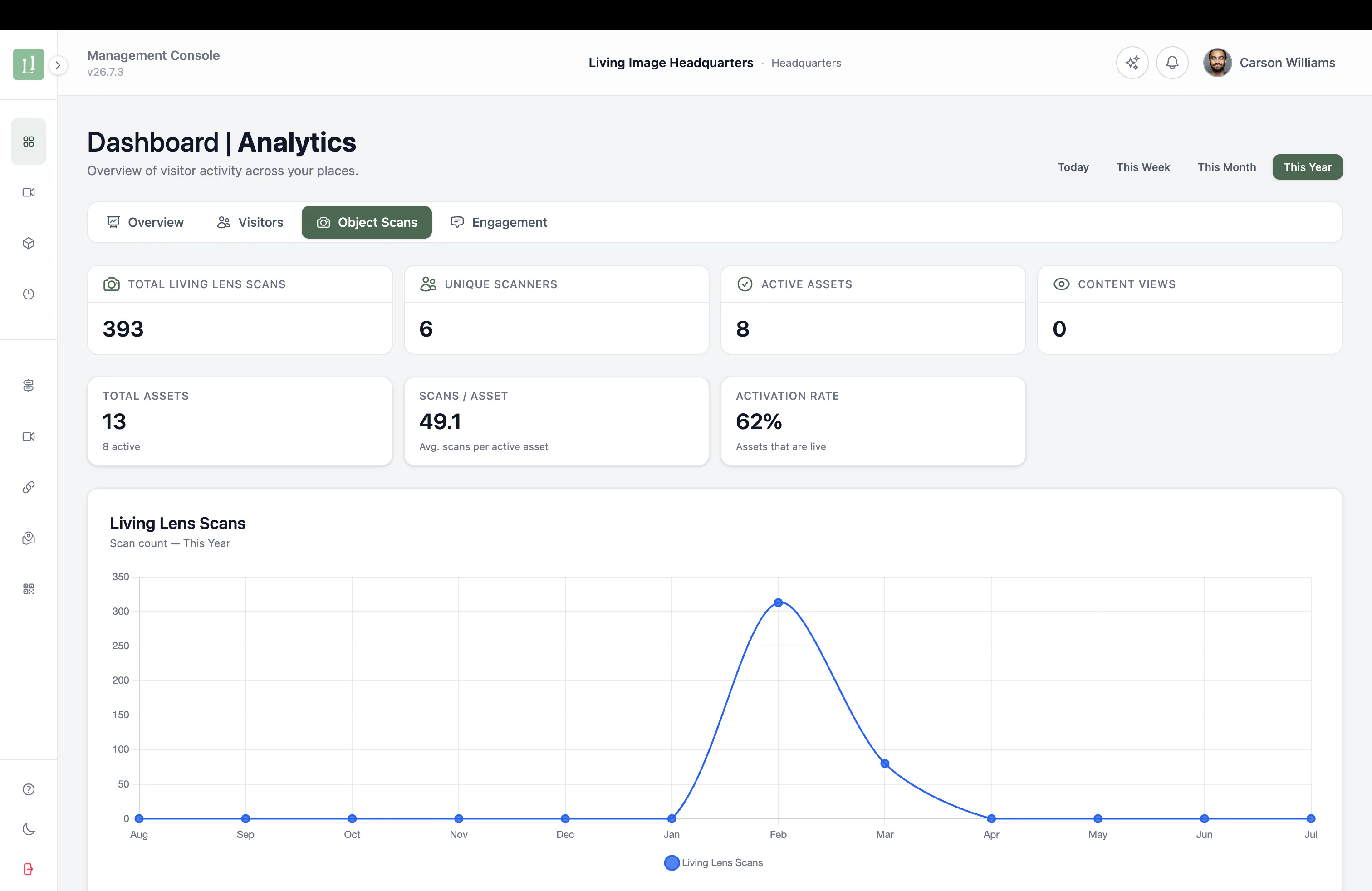Click the Jan data point on chart
This screenshot has width=1372, height=891.
tap(671, 818)
